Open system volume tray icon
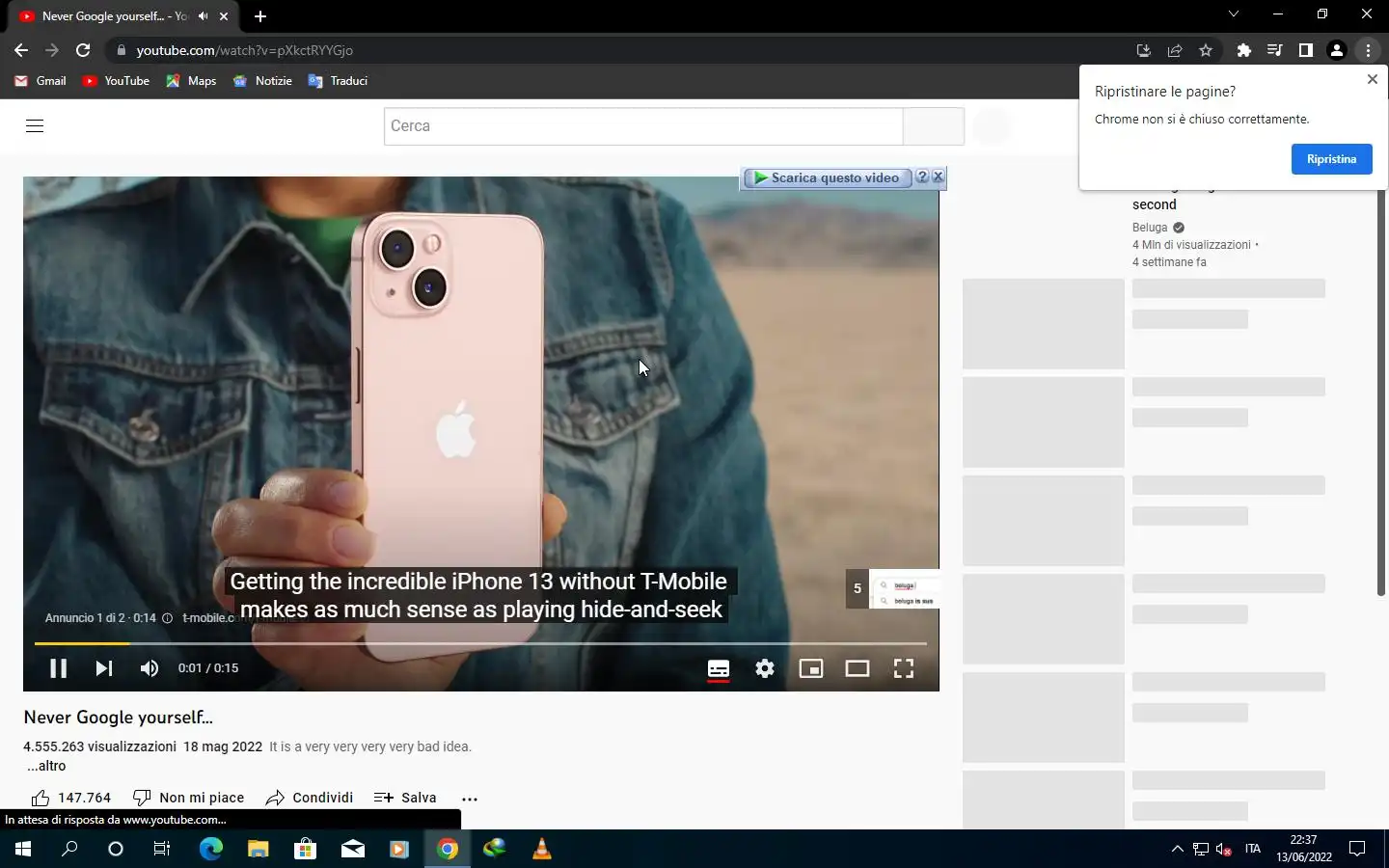This screenshot has height=868, width=1389. pyautogui.click(x=1224, y=849)
